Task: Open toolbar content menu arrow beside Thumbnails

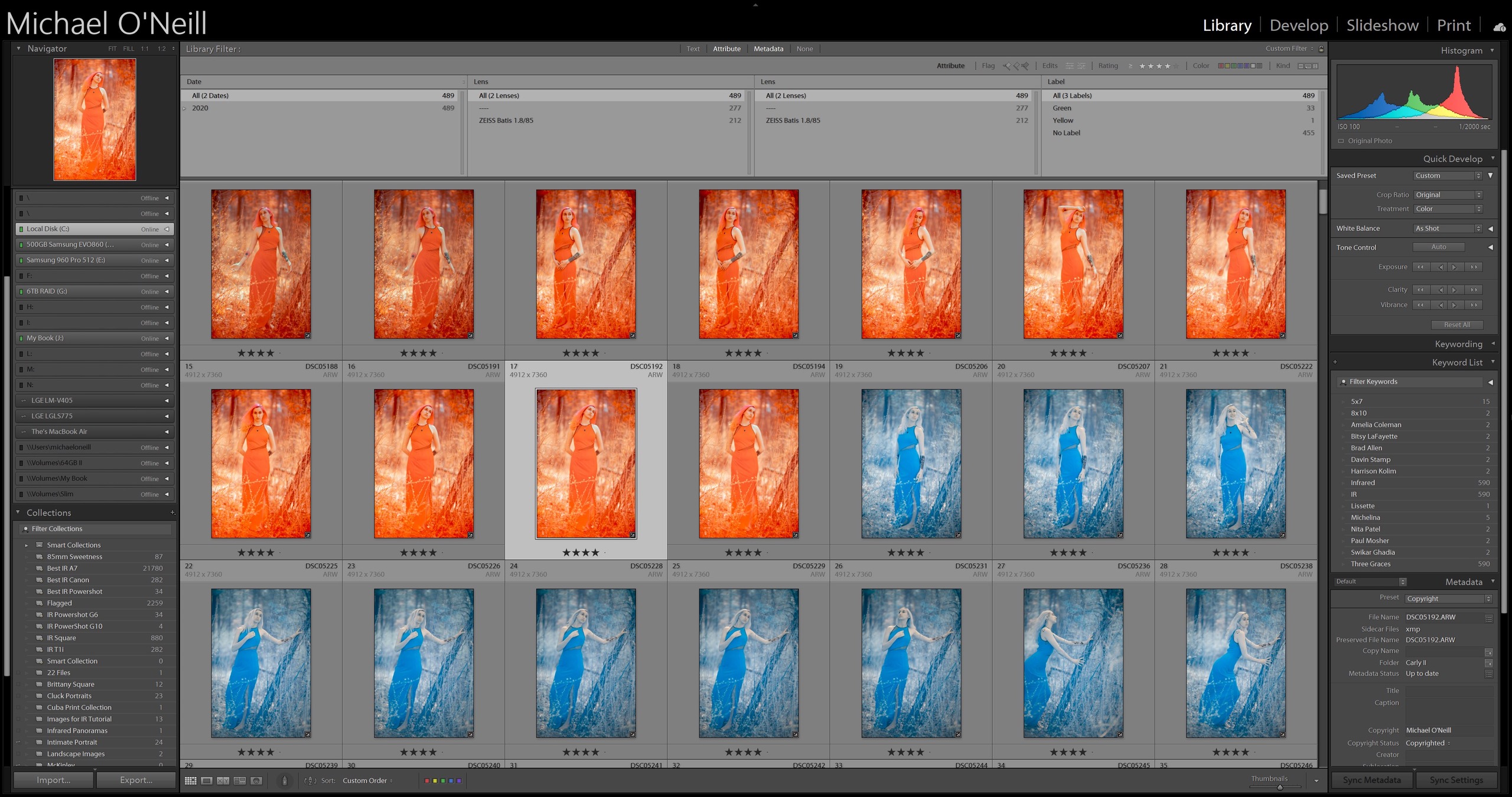Action: 1317,780
